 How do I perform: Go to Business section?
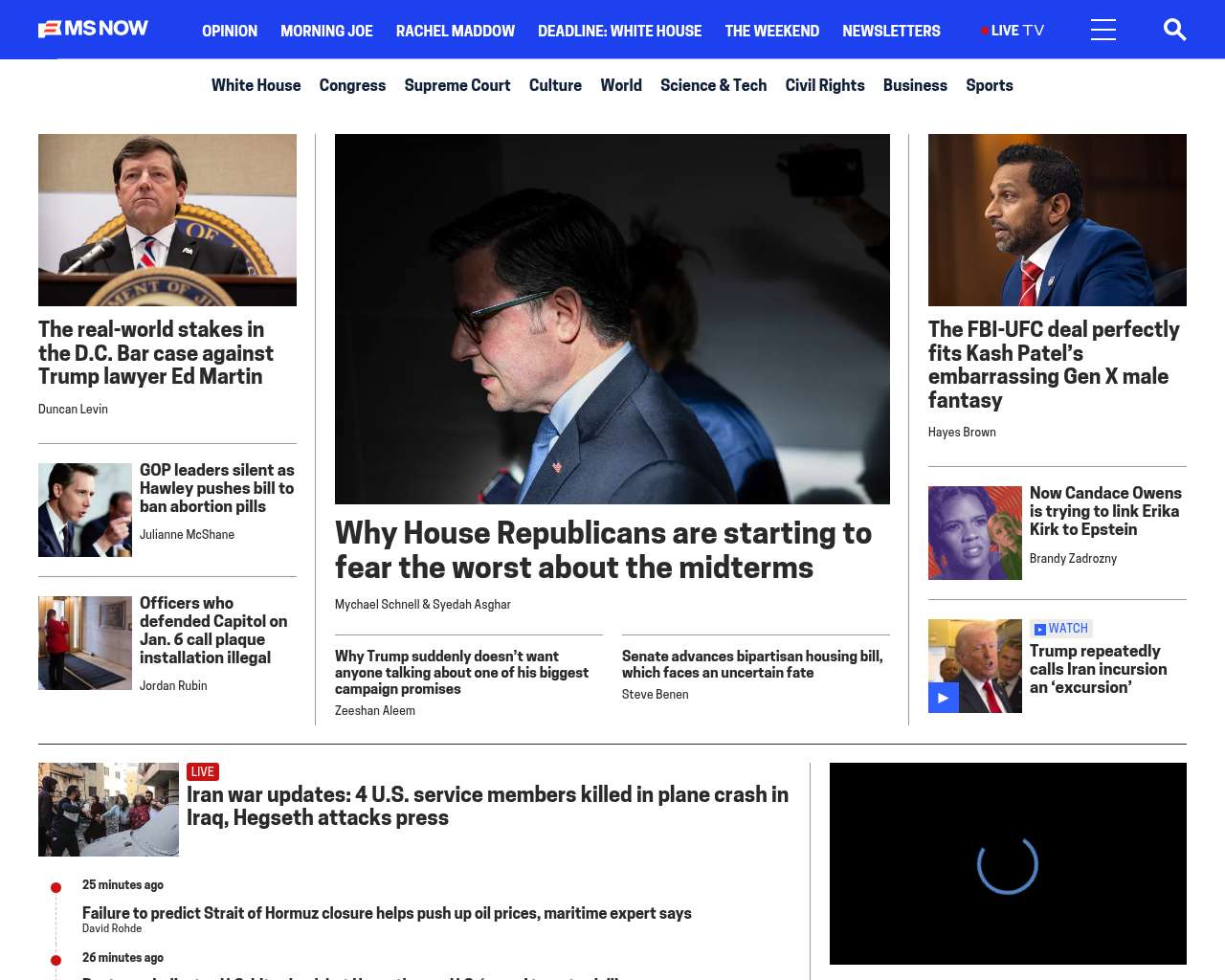915,85
